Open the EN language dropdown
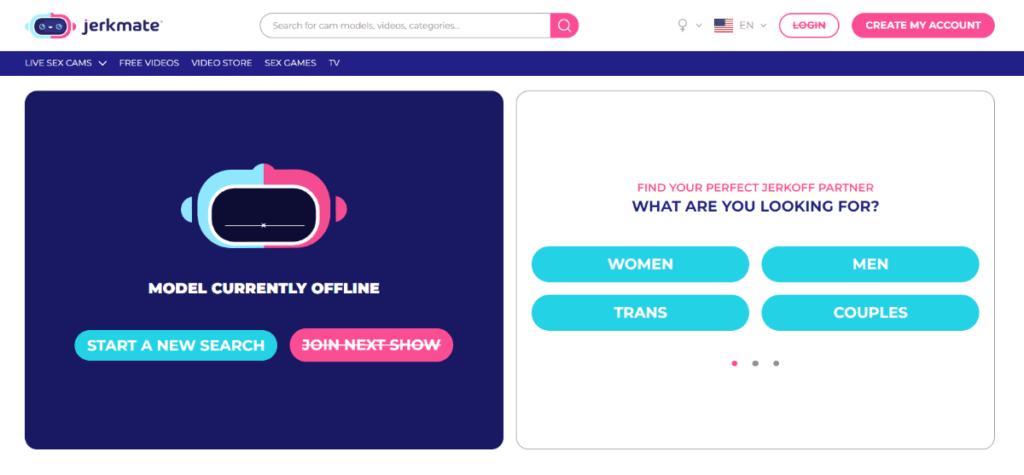 click(752, 25)
